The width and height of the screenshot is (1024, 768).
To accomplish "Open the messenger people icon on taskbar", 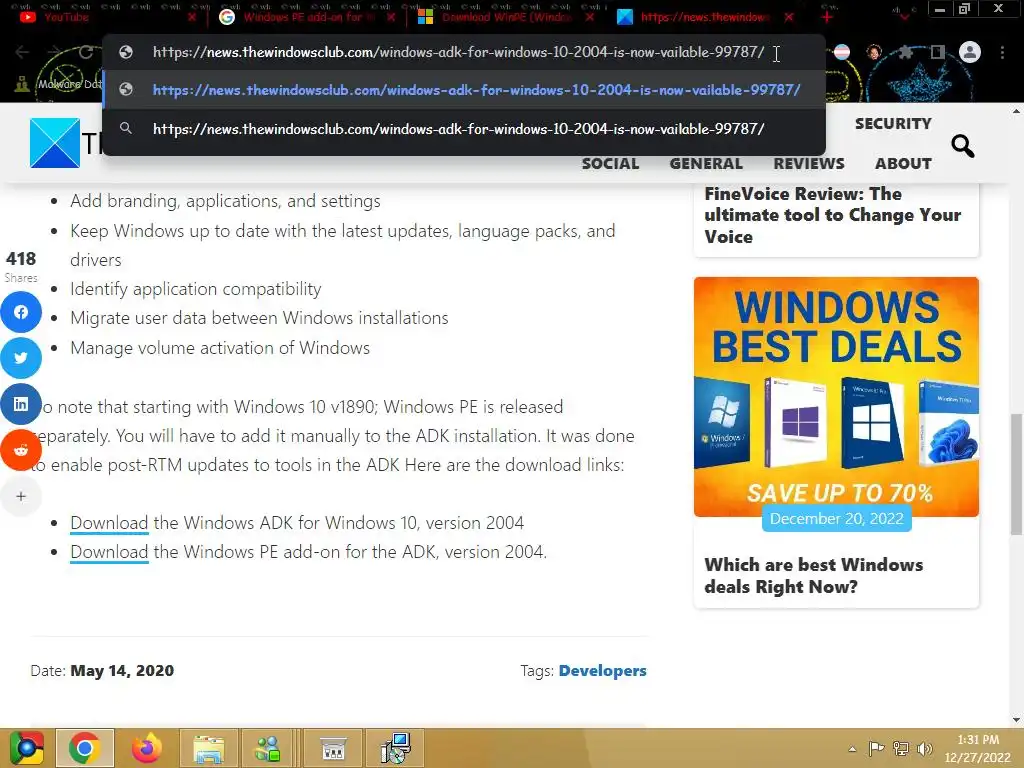I will [268, 748].
